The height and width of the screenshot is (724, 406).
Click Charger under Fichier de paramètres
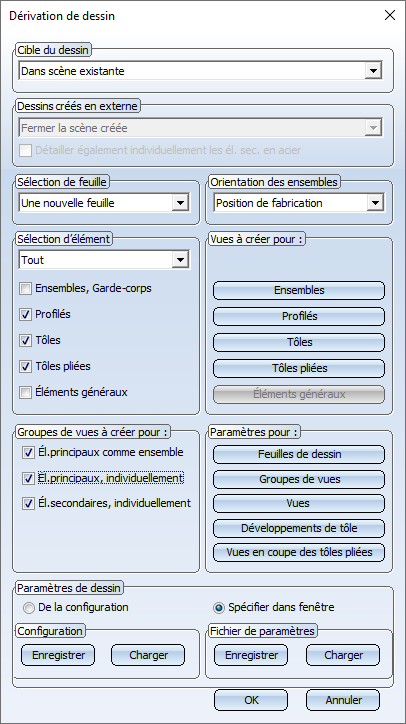[343, 655]
